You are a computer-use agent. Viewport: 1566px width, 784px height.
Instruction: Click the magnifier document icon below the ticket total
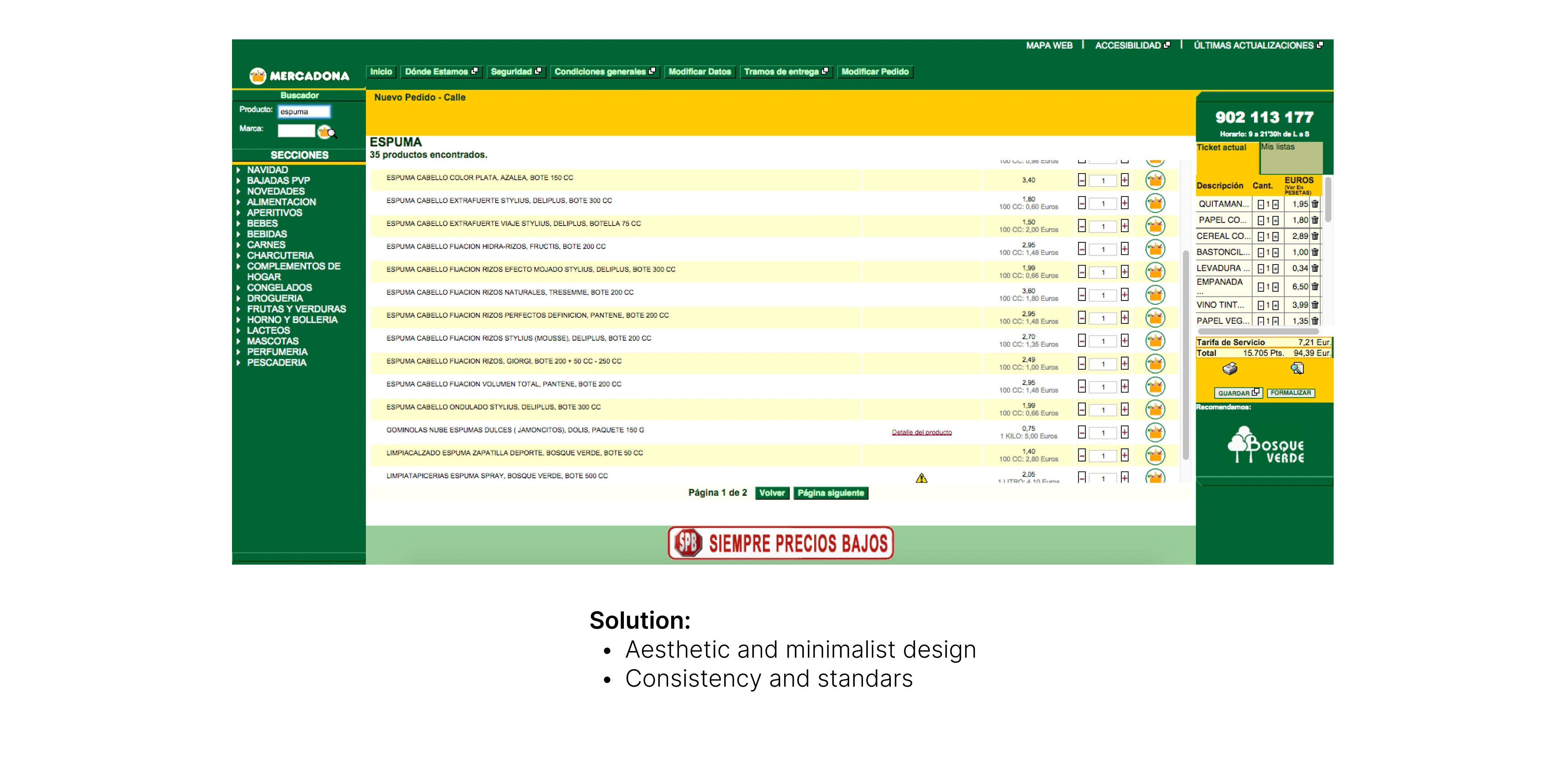(1297, 368)
